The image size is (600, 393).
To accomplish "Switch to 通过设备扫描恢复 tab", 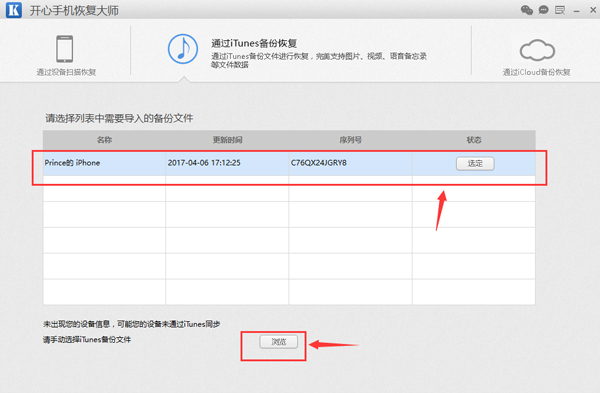I will (66, 72).
